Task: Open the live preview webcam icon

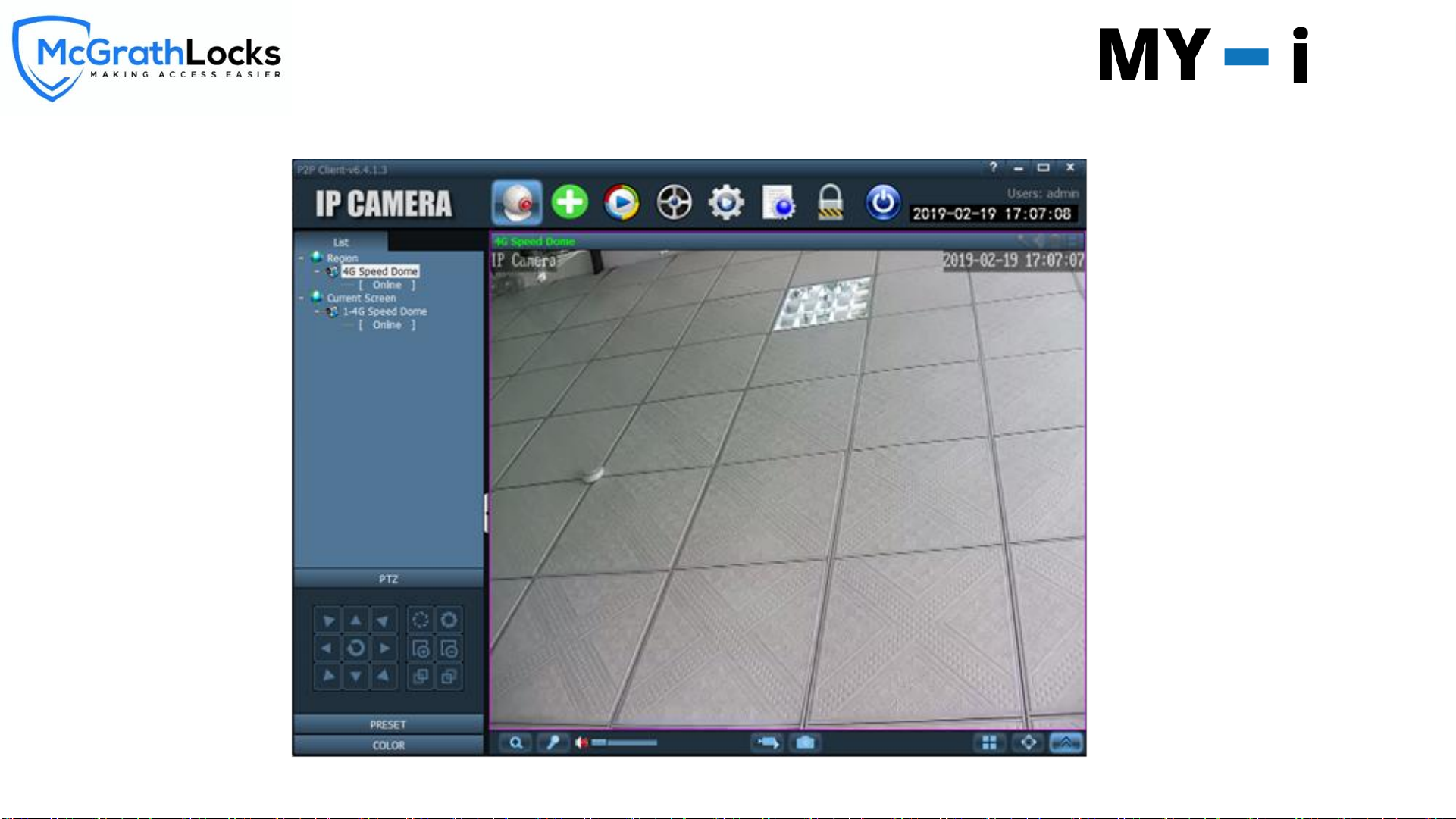Action: point(517,202)
